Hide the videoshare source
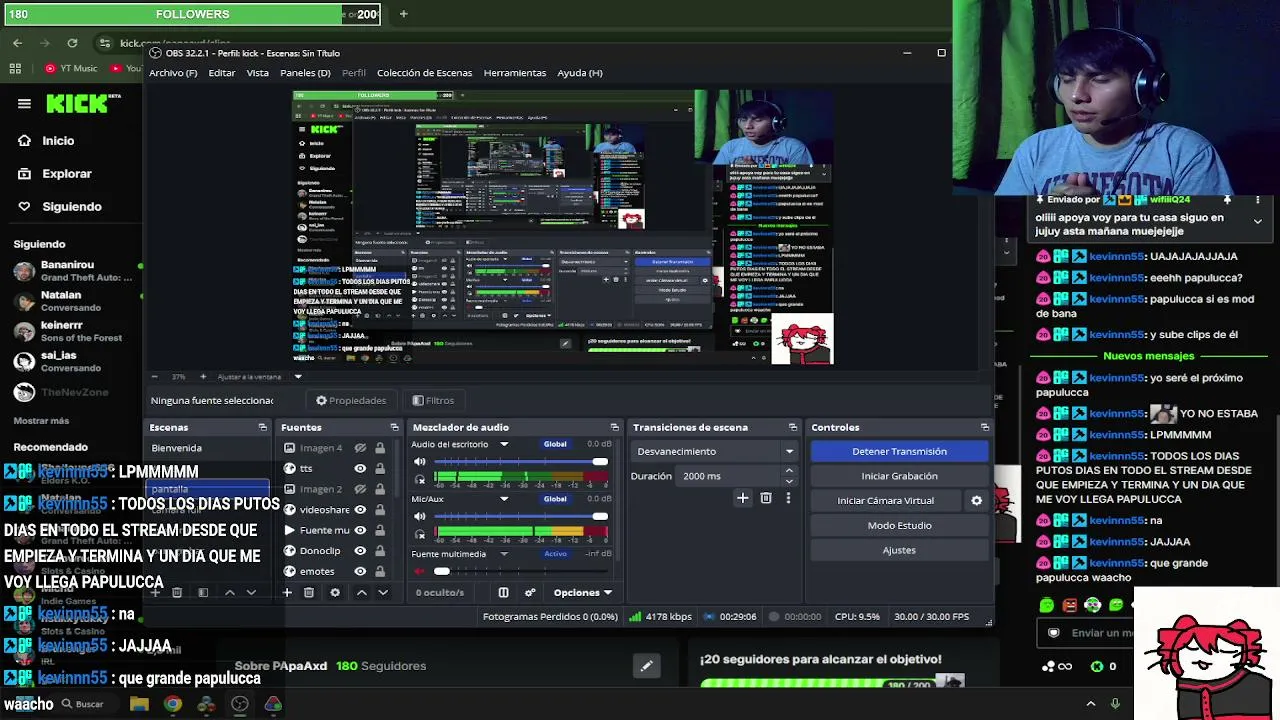Viewport: 1280px width, 720px height. [360, 510]
